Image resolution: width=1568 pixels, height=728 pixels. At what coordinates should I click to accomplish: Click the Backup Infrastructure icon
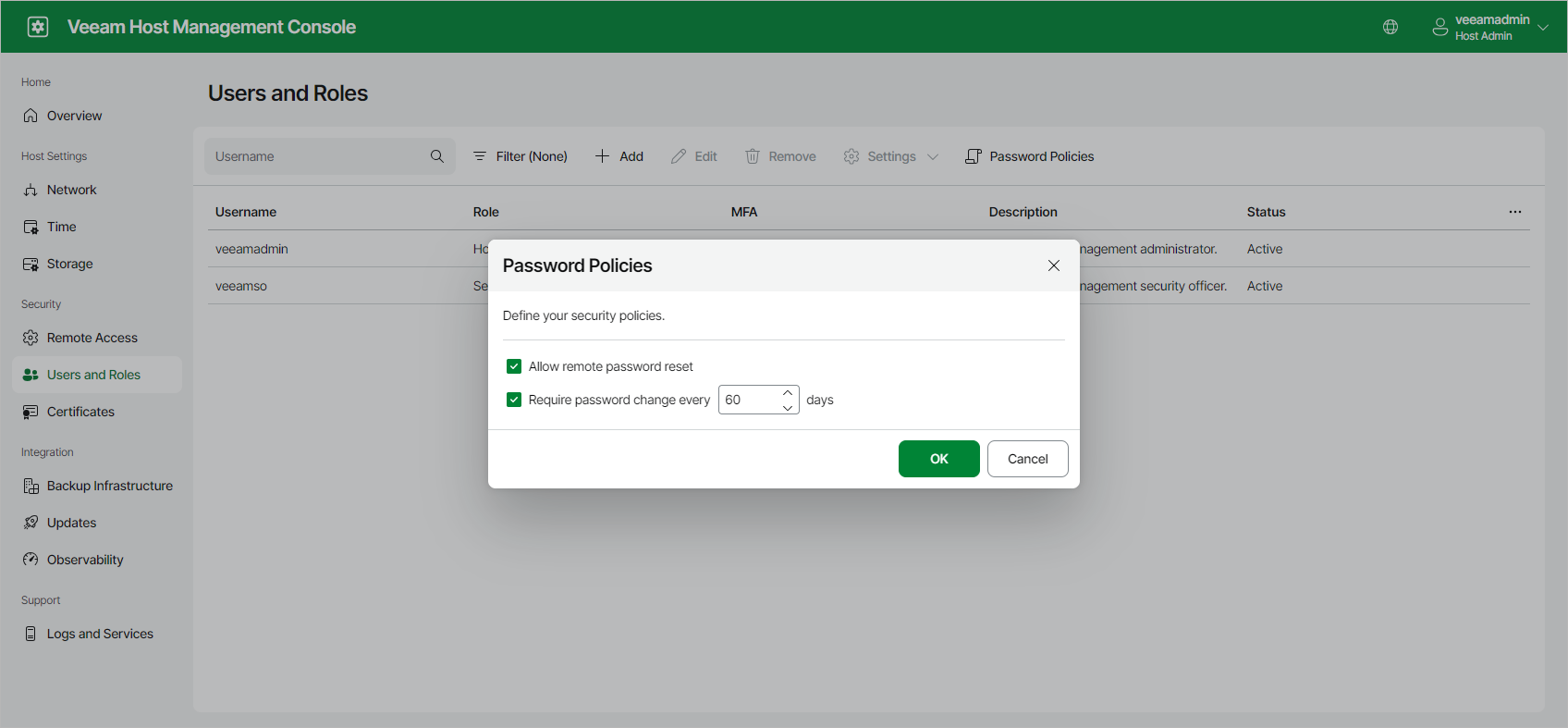click(x=31, y=486)
